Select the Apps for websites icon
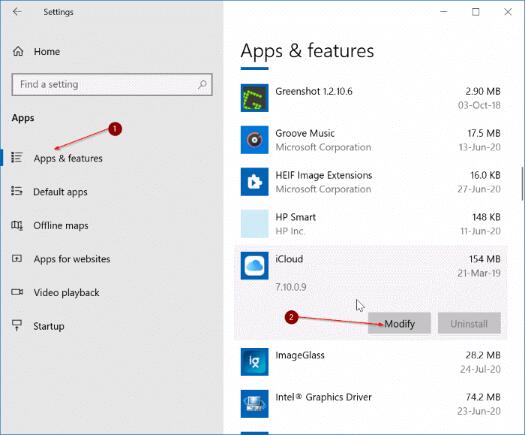The width and height of the screenshot is (526, 435). coord(17,259)
